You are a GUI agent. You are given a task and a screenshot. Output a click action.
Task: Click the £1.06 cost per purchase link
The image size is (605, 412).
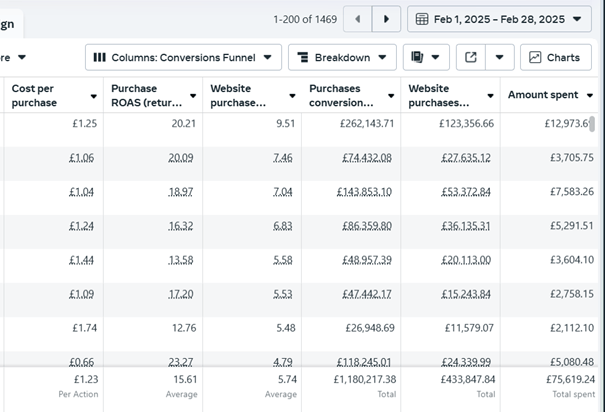click(x=82, y=158)
